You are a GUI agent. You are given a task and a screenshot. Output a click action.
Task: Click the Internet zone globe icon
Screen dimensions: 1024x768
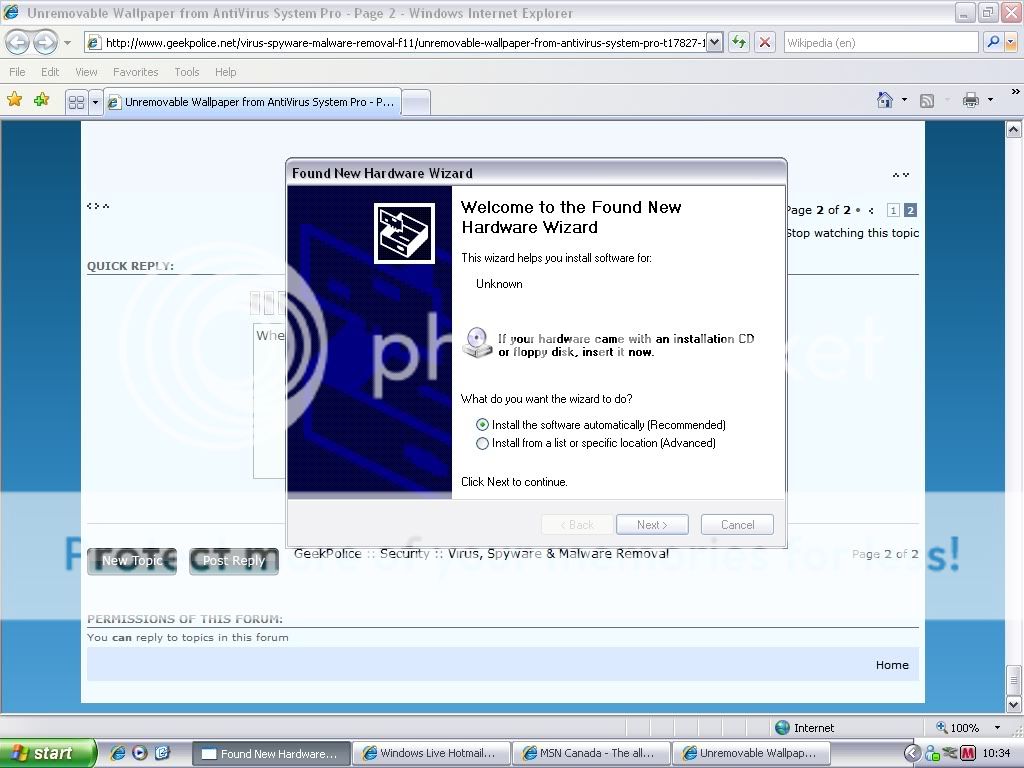point(782,728)
